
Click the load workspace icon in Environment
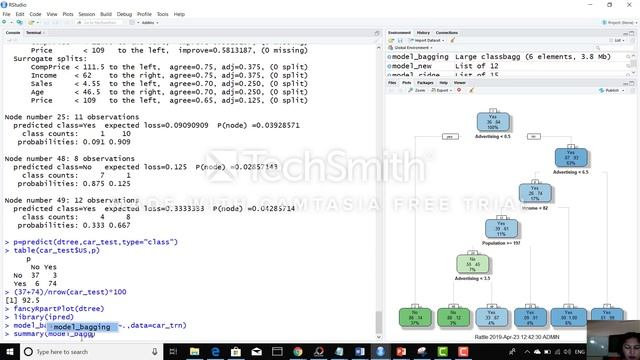[x=391, y=40]
